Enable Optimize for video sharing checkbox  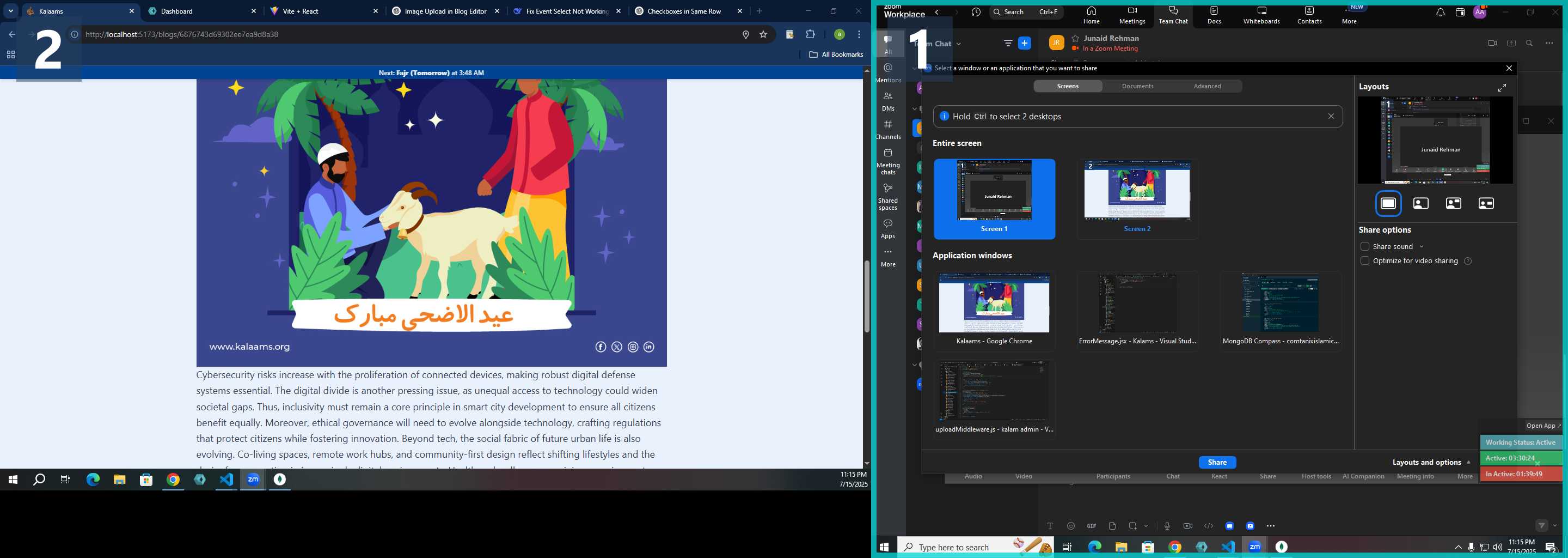point(1365,260)
